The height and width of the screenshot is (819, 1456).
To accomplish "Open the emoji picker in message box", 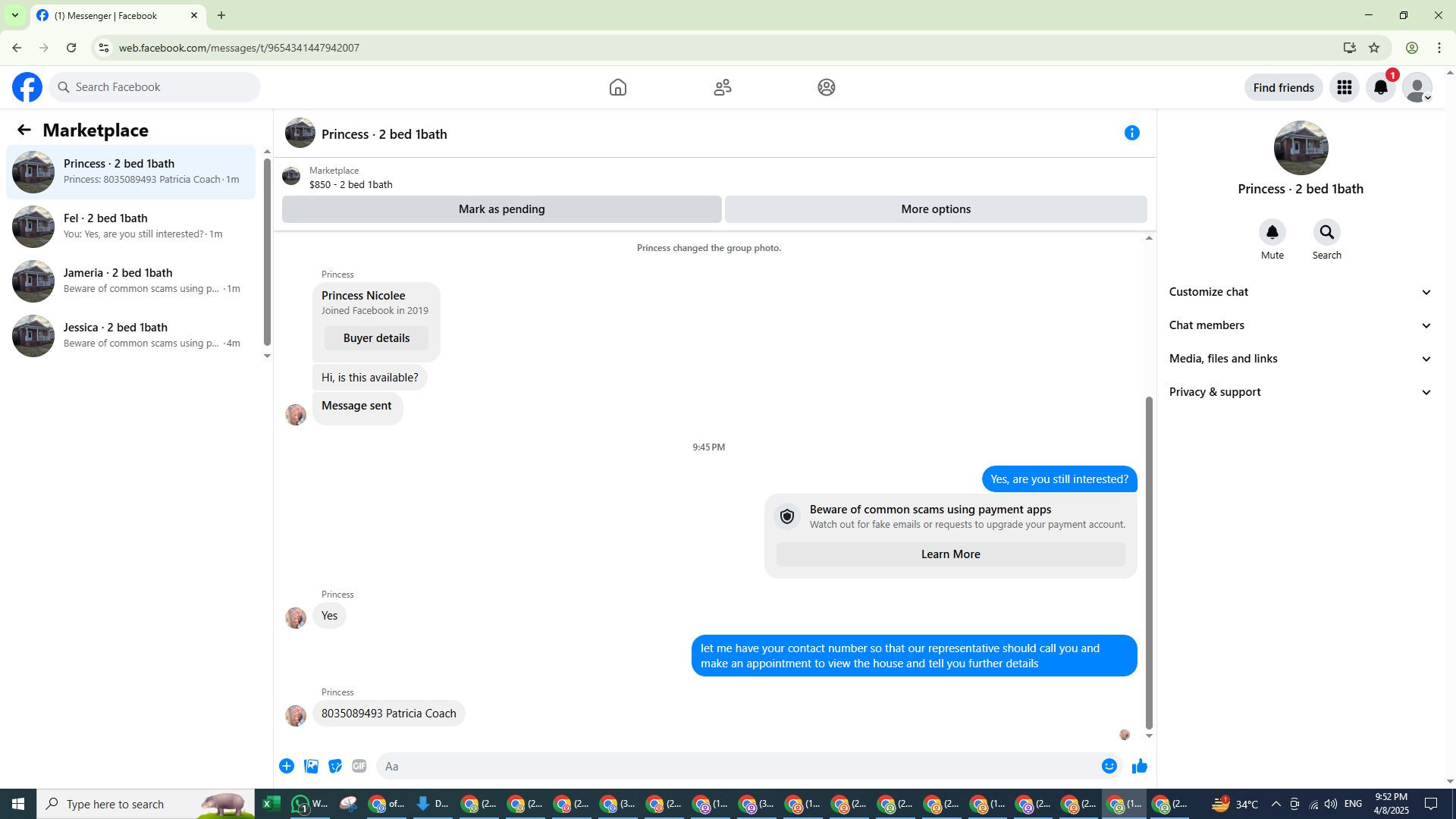I will [1109, 767].
